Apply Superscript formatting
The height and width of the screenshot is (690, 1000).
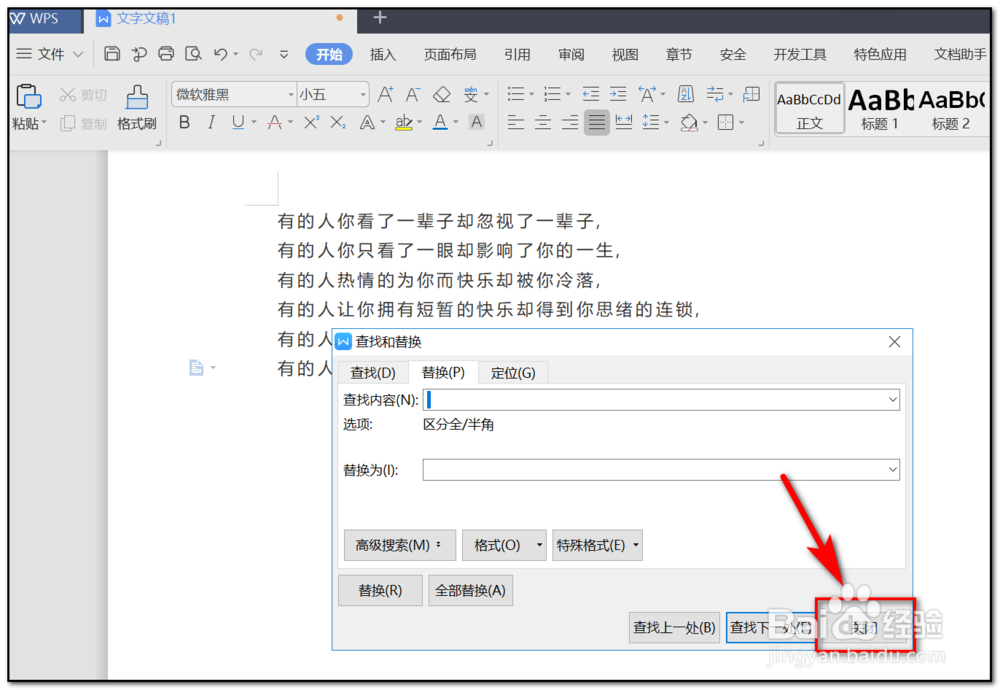[x=311, y=122]
